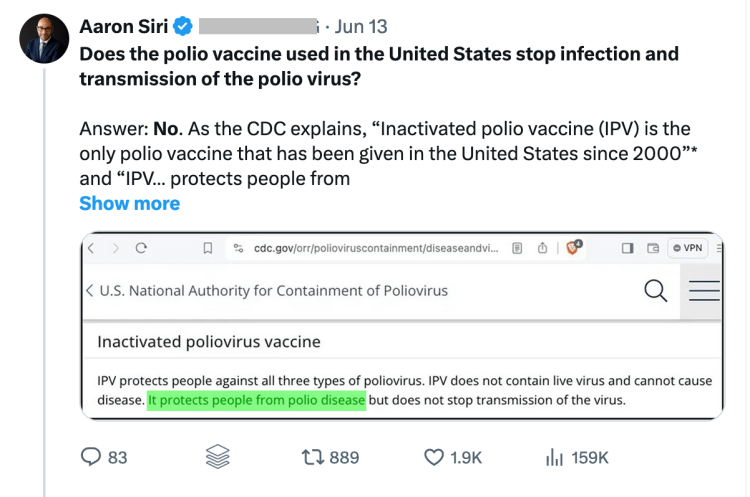Toggle the VPN button
This screenshot has height=497, width=750.
(689, 248)
